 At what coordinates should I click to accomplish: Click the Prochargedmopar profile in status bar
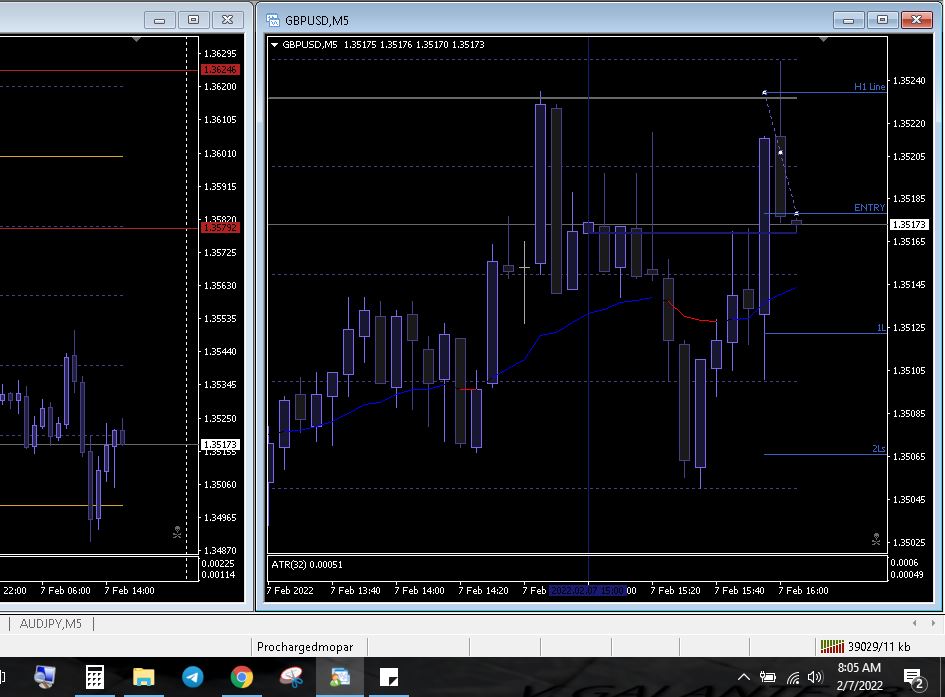point(305,647)
